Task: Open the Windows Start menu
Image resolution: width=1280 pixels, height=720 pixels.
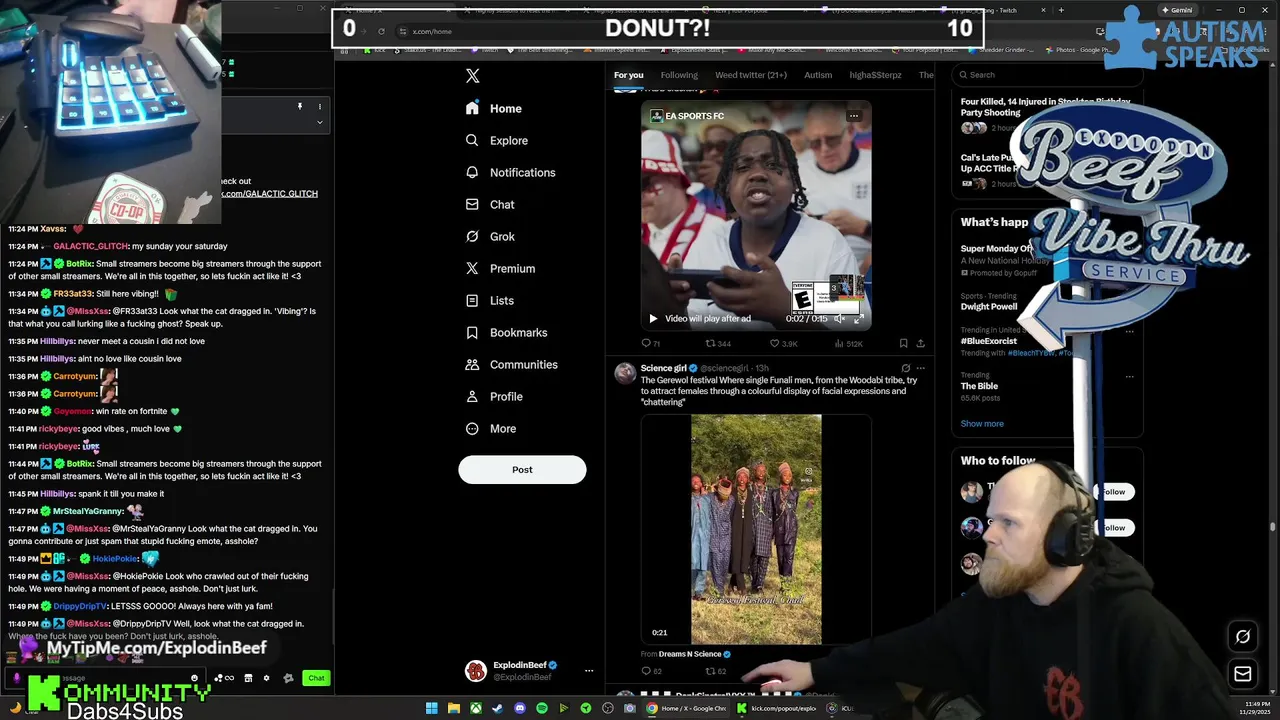Action: pyautogui.click(x=431, y=708)
